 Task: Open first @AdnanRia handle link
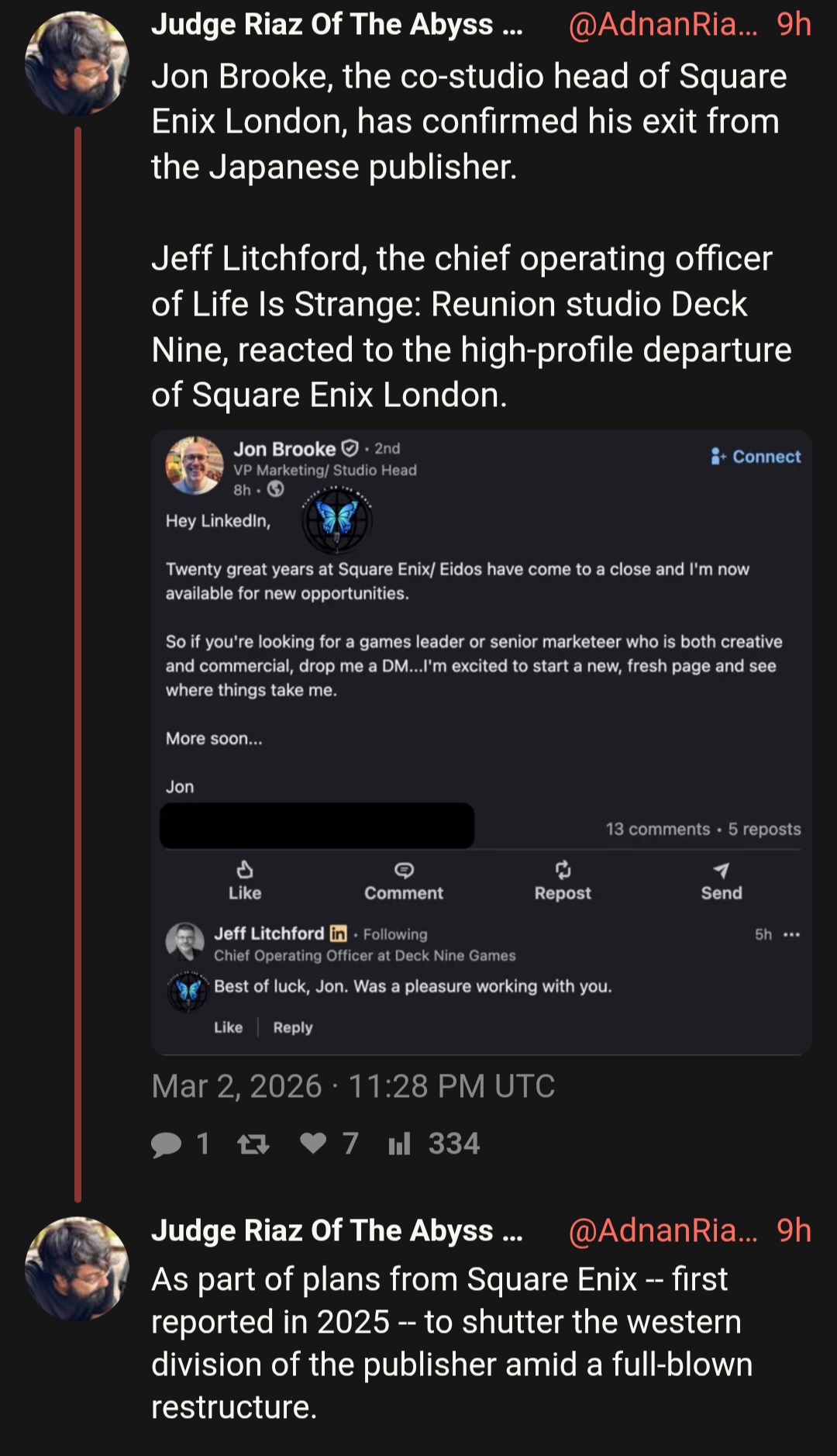coord(662,25)
